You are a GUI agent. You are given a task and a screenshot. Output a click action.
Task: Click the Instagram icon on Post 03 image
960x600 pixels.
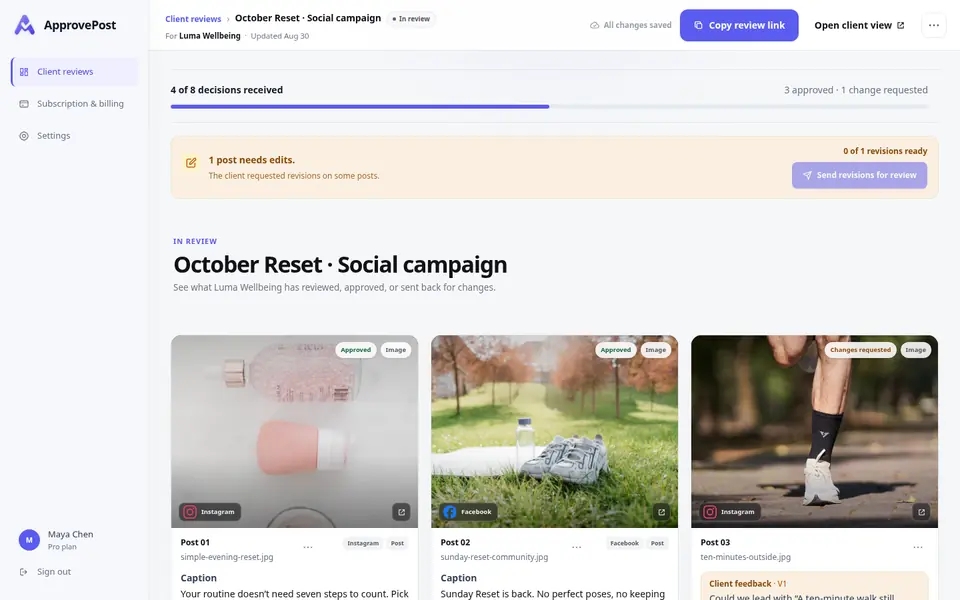click(710, 512)
